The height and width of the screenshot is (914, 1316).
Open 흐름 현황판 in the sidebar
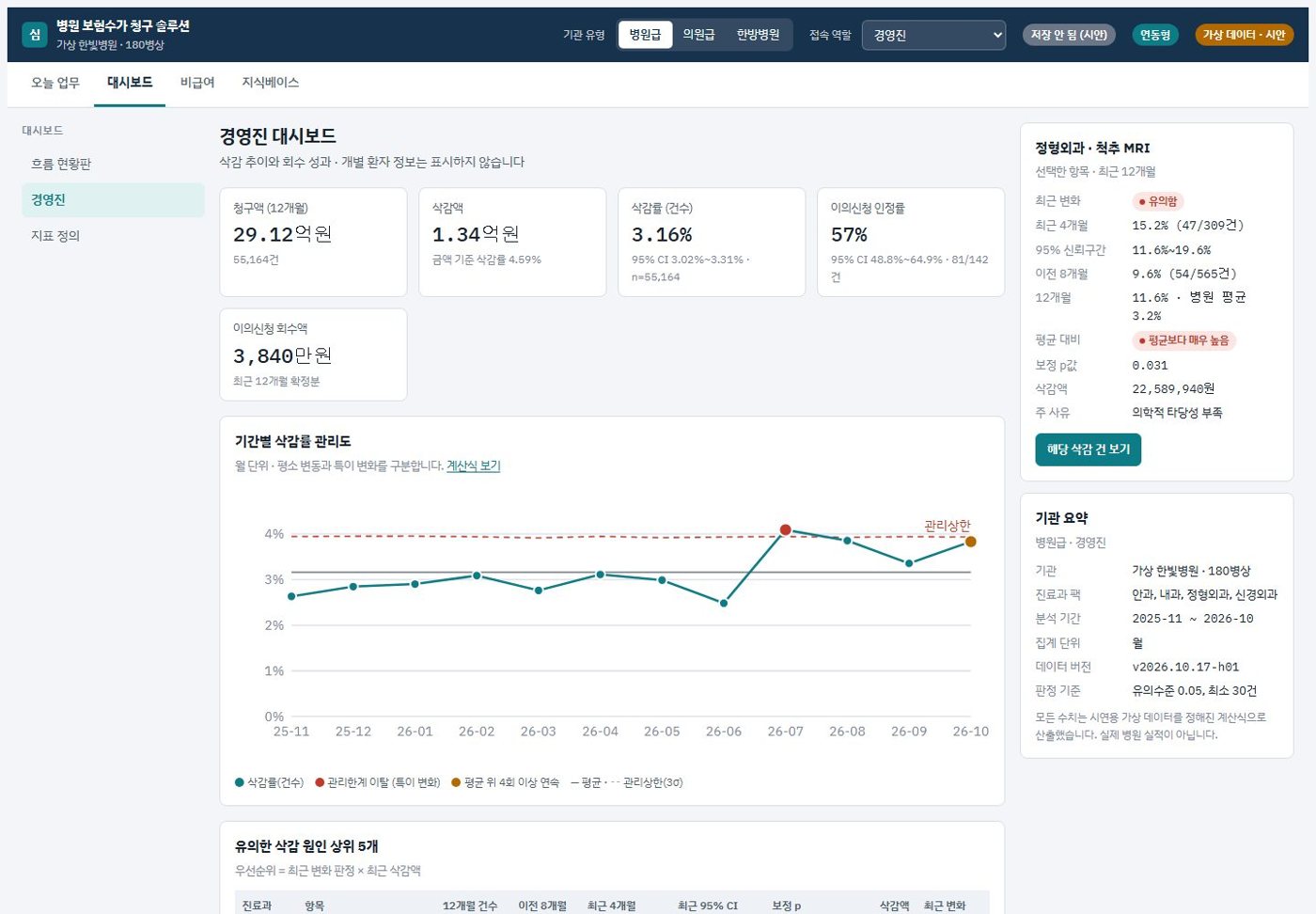[x=113, y=165]
